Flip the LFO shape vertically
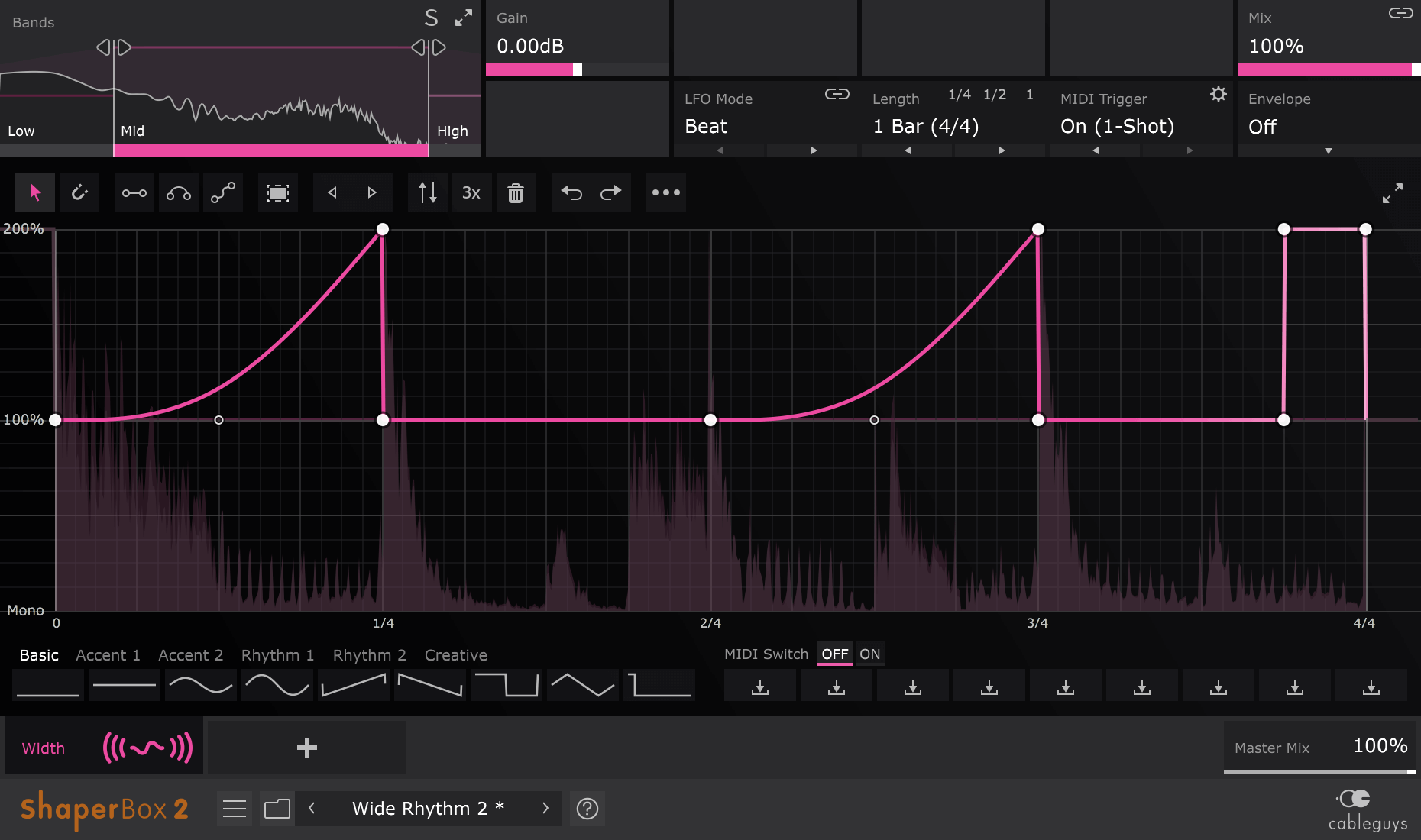Viewport: 1421px width, 840px height. [x=427, y=192]
